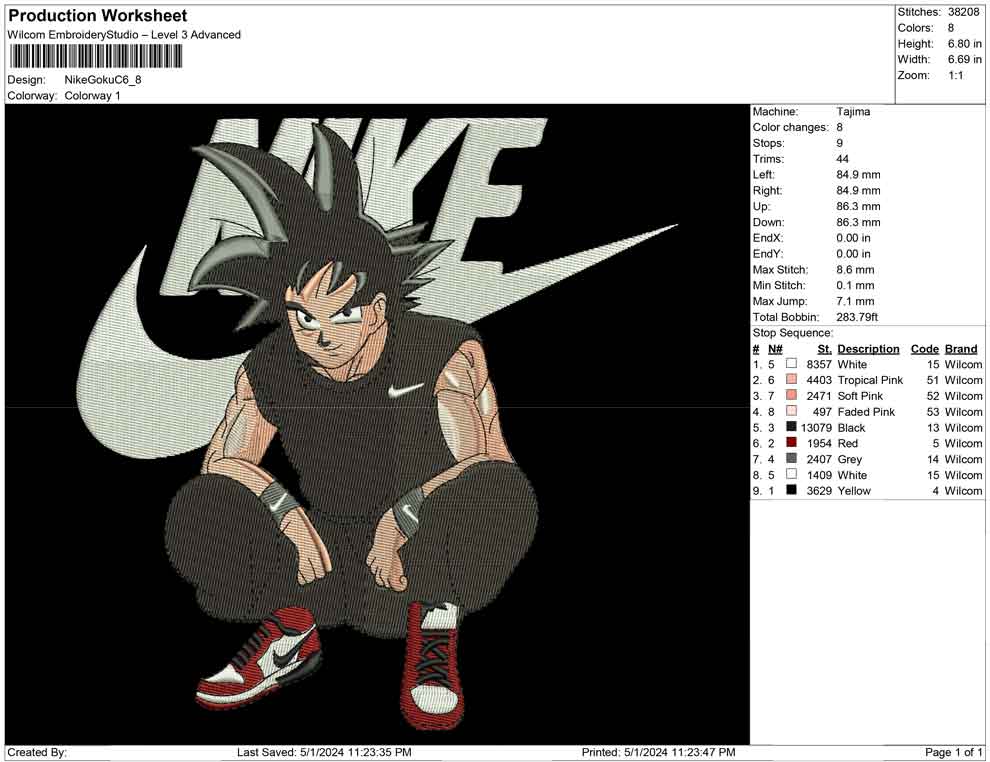990x762 pixels.
Task: Click the Up value '86.3 mm'
Action: tap(858, 206)
